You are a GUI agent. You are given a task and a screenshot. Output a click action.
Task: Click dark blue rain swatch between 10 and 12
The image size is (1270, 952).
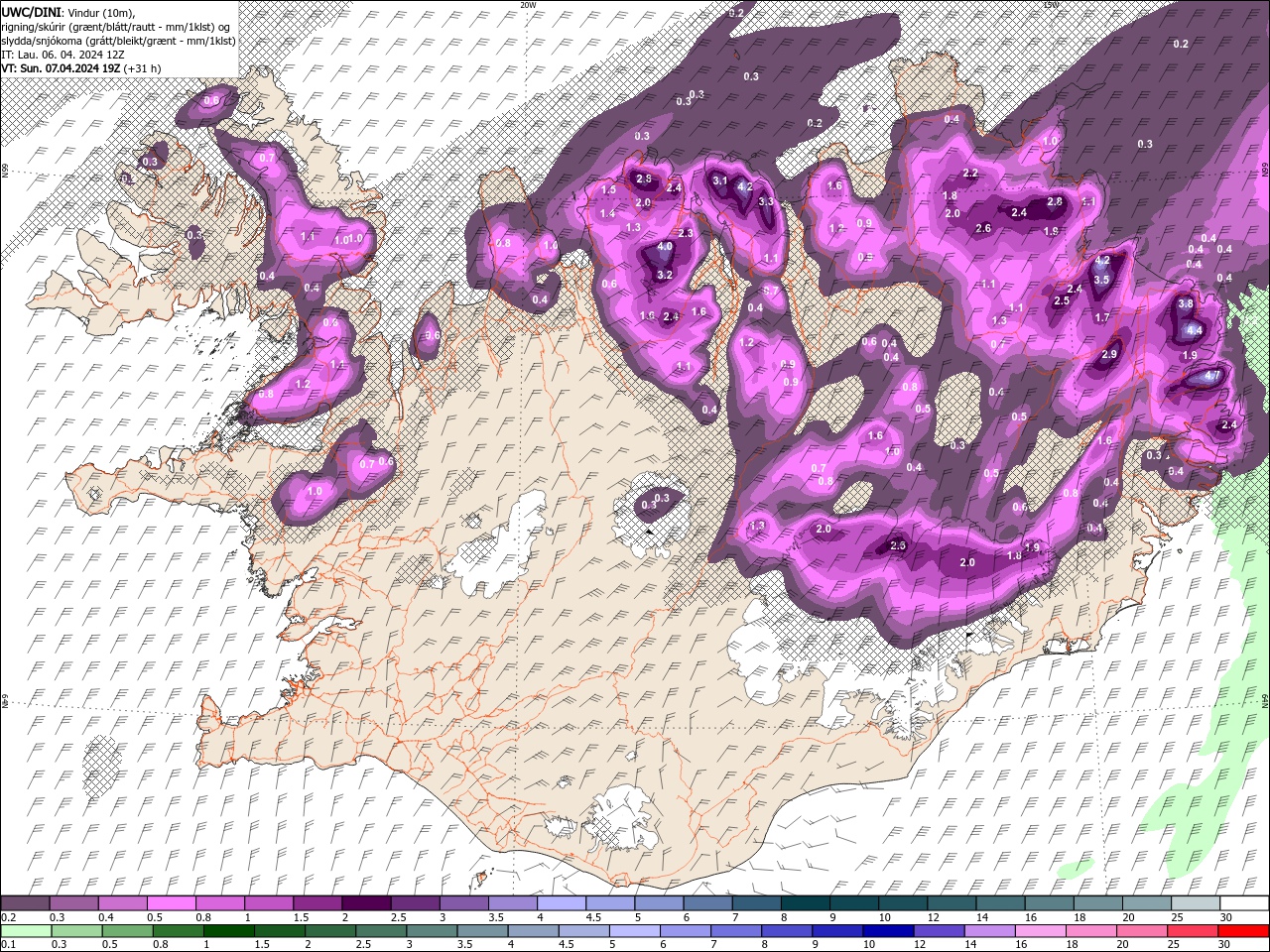pos(889,930)
